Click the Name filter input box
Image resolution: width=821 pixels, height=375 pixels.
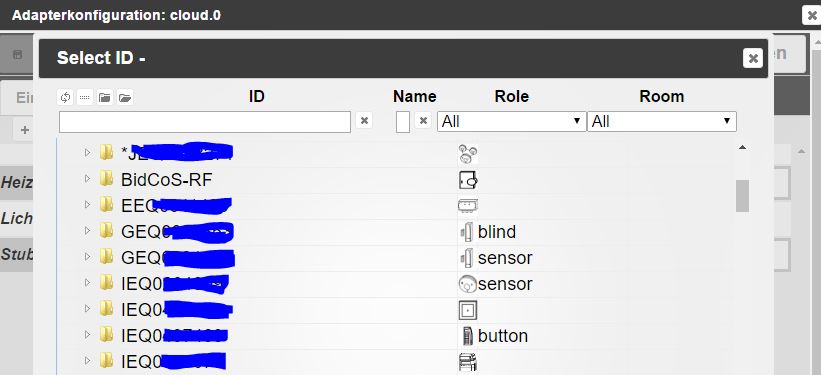tap(403, 122)
